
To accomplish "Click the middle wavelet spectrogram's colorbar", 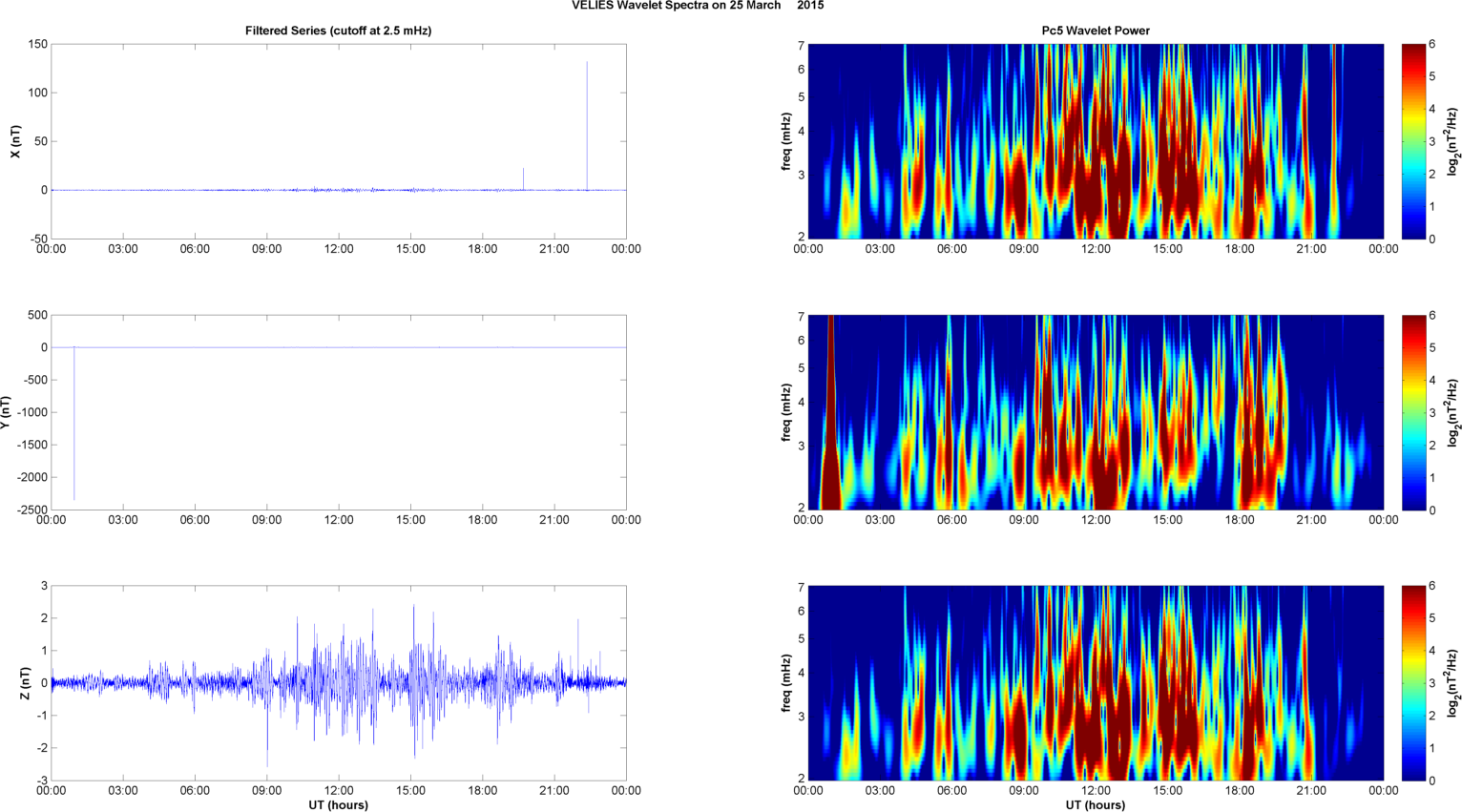I will point(1414,412).
